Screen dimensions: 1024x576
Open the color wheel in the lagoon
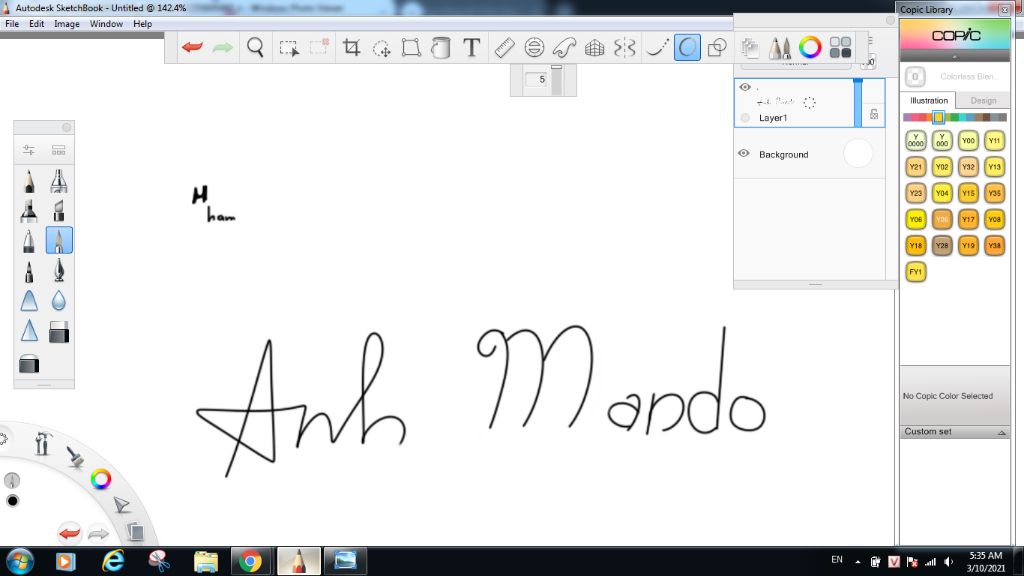(x=101, y=479)
